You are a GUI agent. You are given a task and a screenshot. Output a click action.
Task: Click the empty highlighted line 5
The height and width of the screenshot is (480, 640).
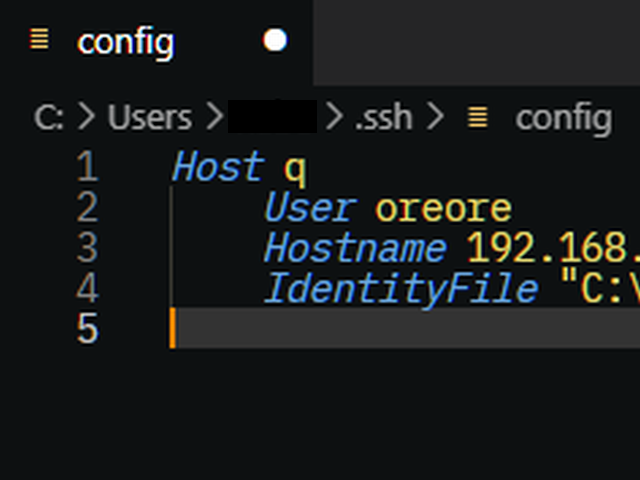point(400,329)
